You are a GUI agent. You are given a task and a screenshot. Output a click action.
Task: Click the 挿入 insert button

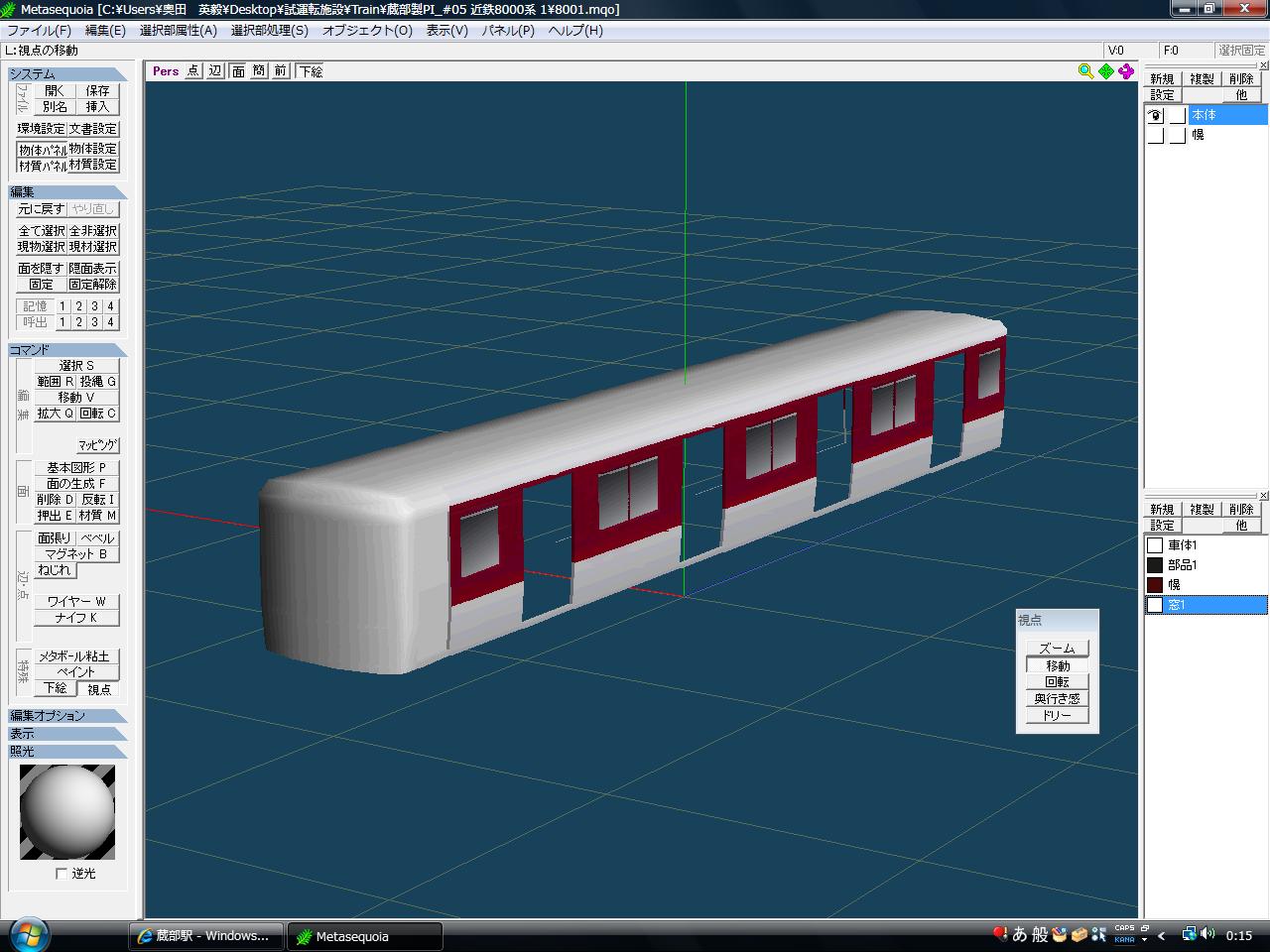(97, 106)
